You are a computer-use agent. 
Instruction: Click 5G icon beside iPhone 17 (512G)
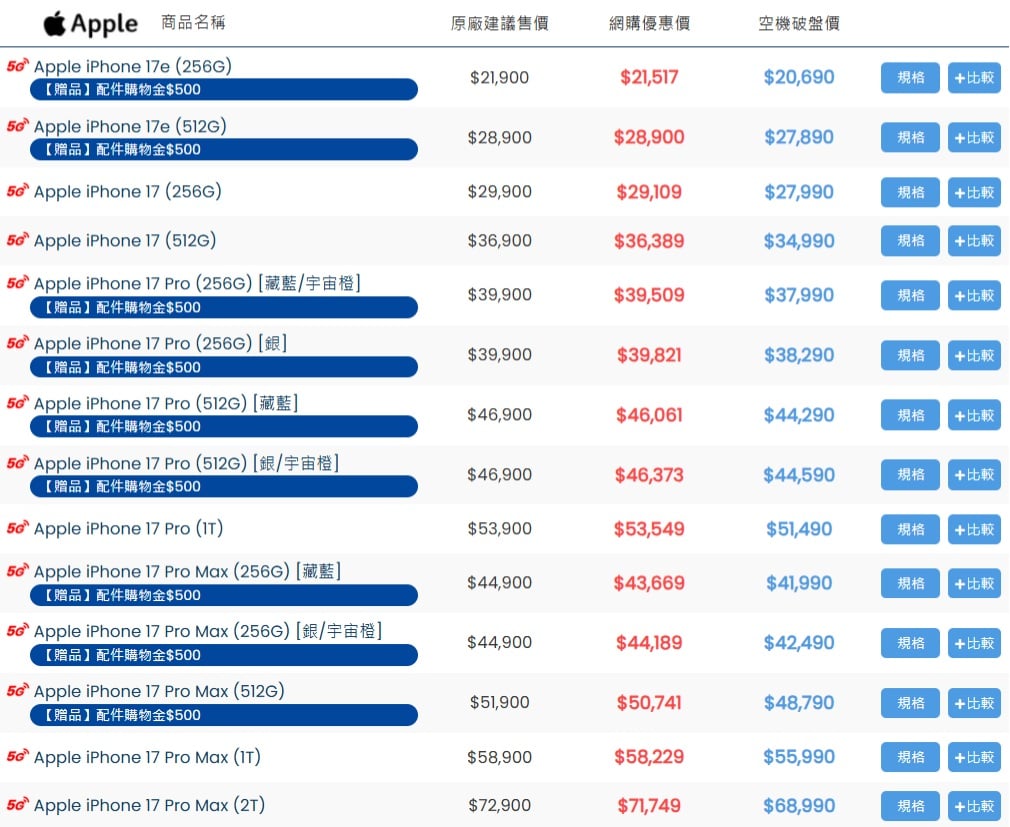tap(17, 240)
